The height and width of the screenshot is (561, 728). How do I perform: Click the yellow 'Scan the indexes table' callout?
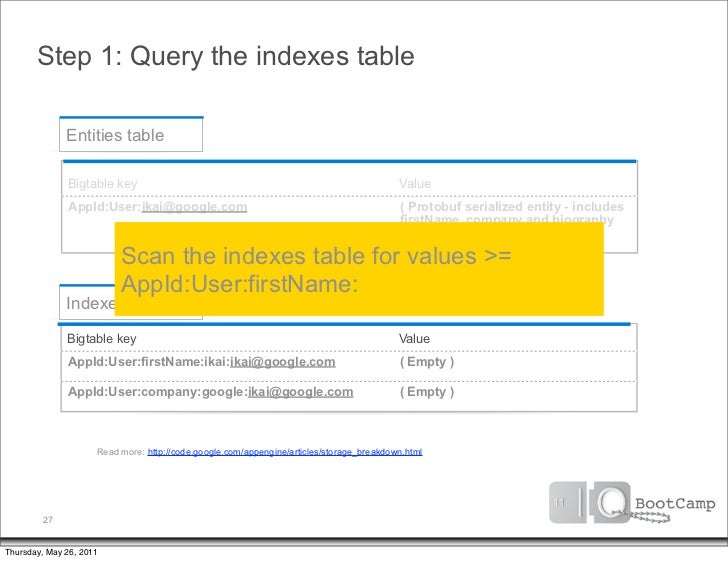(359, 269)
